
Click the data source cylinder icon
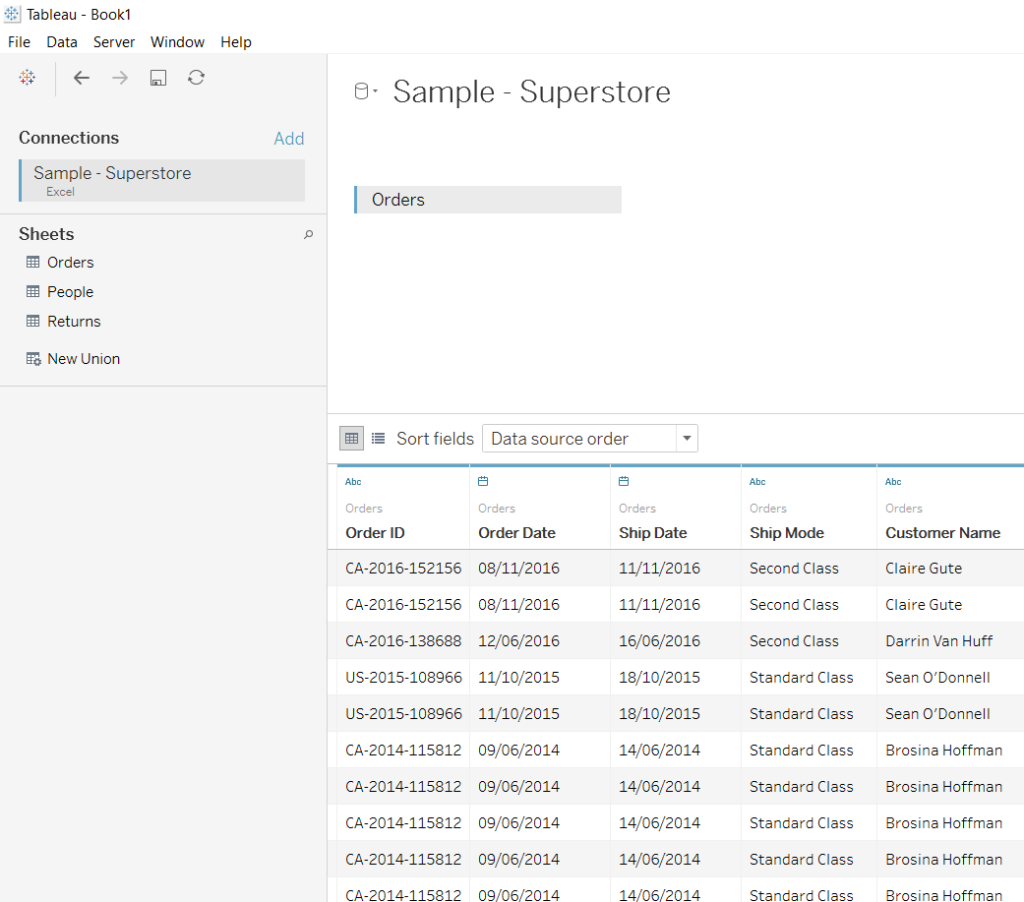pyautogui.click(x=363, y=92)
